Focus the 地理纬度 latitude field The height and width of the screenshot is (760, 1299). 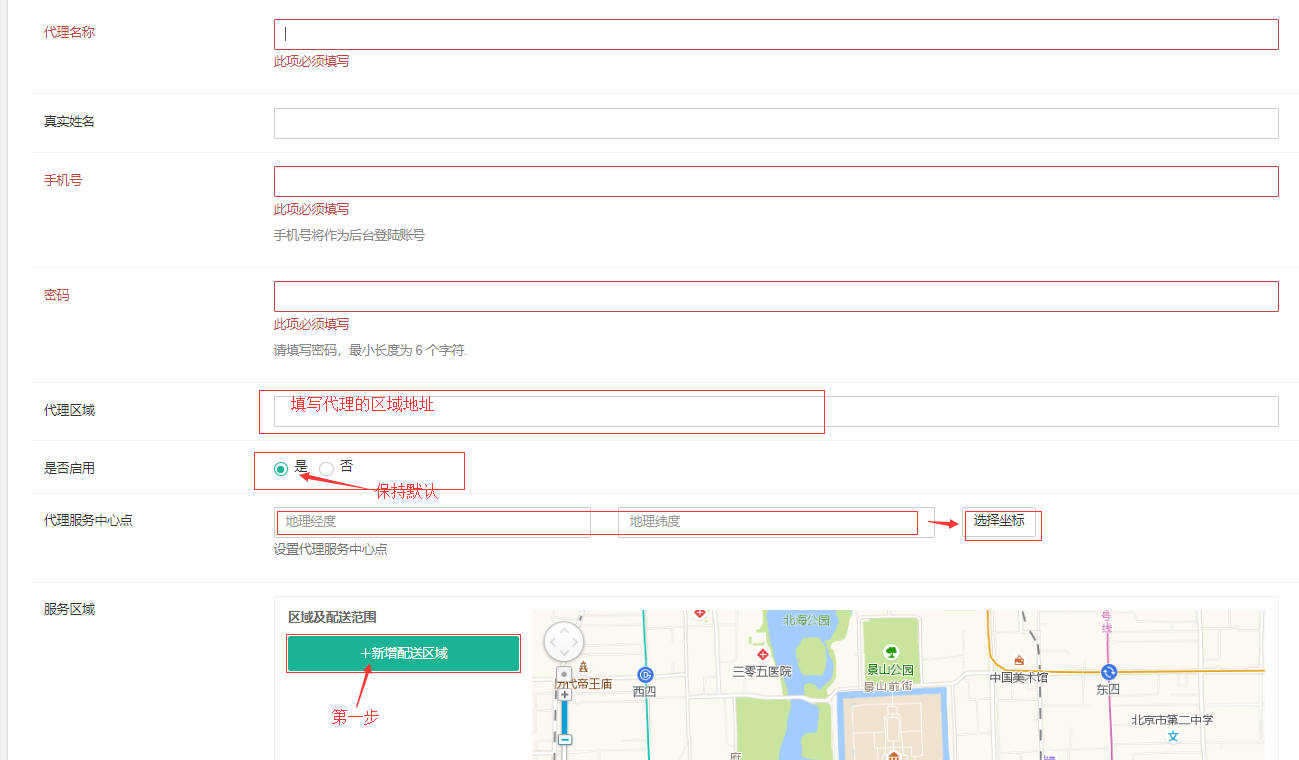(x=776, y=522)
